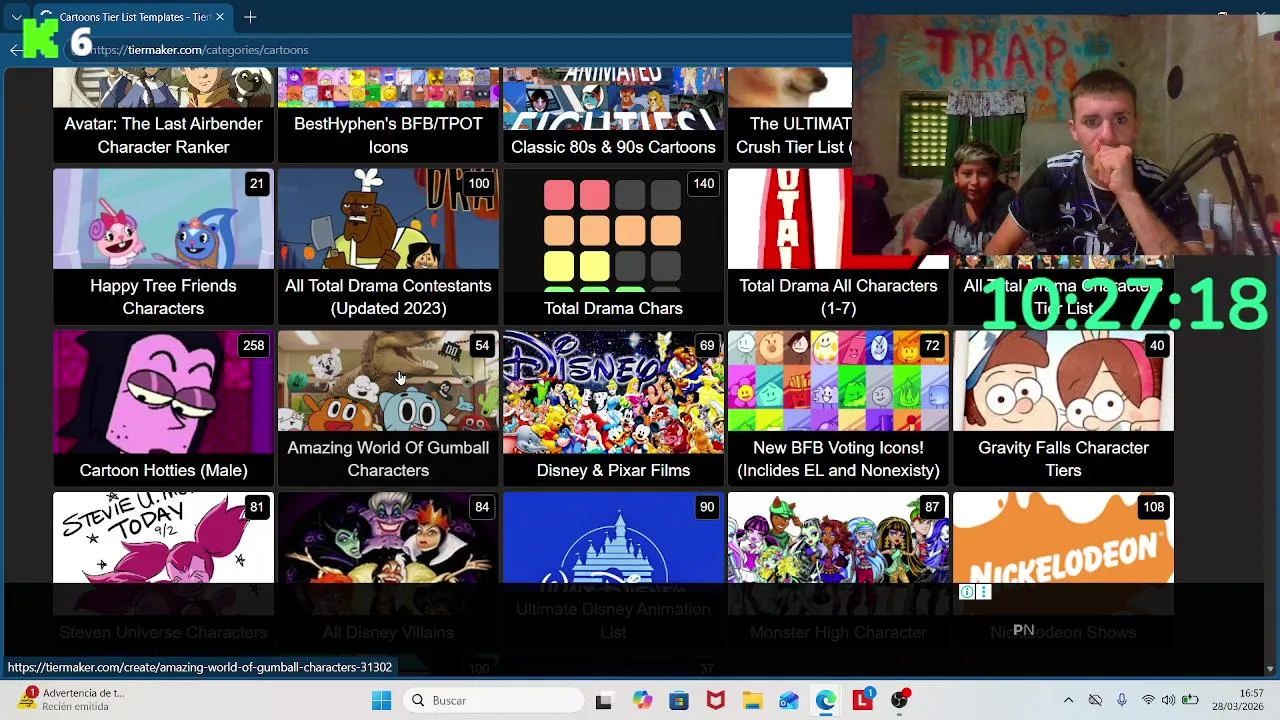Switch to Microsoft Edge in the taskbar
This screenshot has height=720, width=1280.
coord(825,701)
